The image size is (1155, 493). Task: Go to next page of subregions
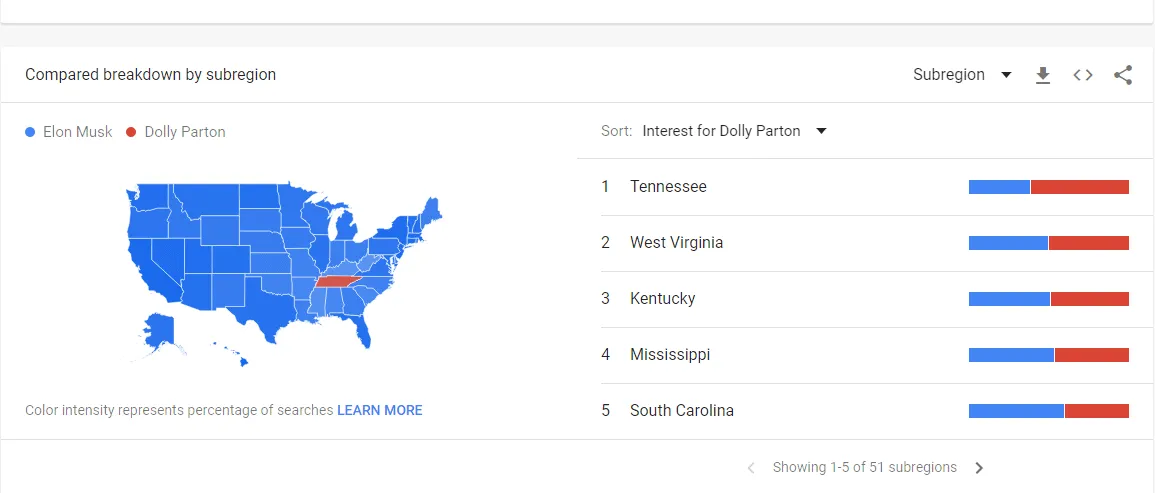point(979,468)
